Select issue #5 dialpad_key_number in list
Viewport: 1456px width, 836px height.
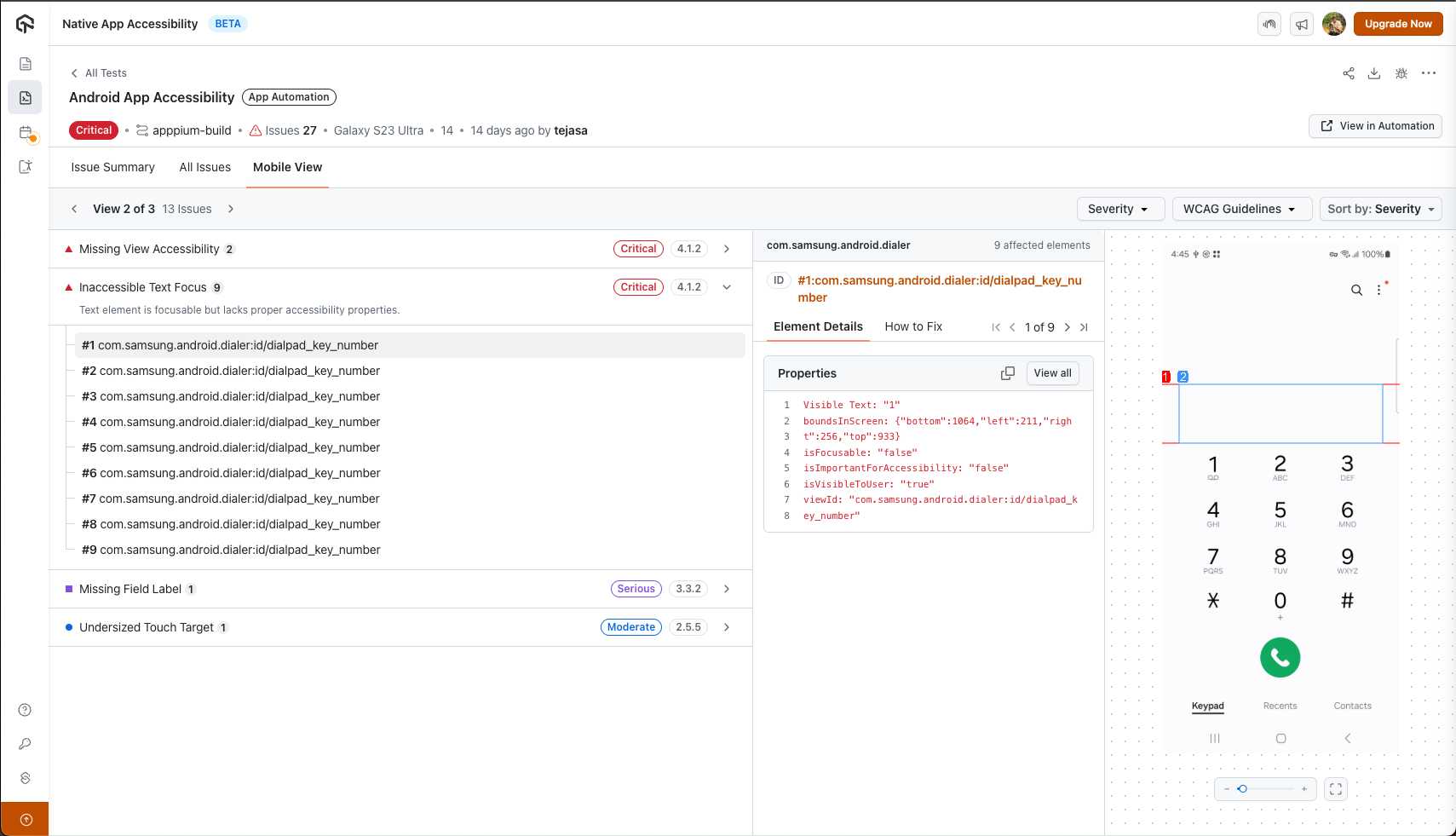231,447
